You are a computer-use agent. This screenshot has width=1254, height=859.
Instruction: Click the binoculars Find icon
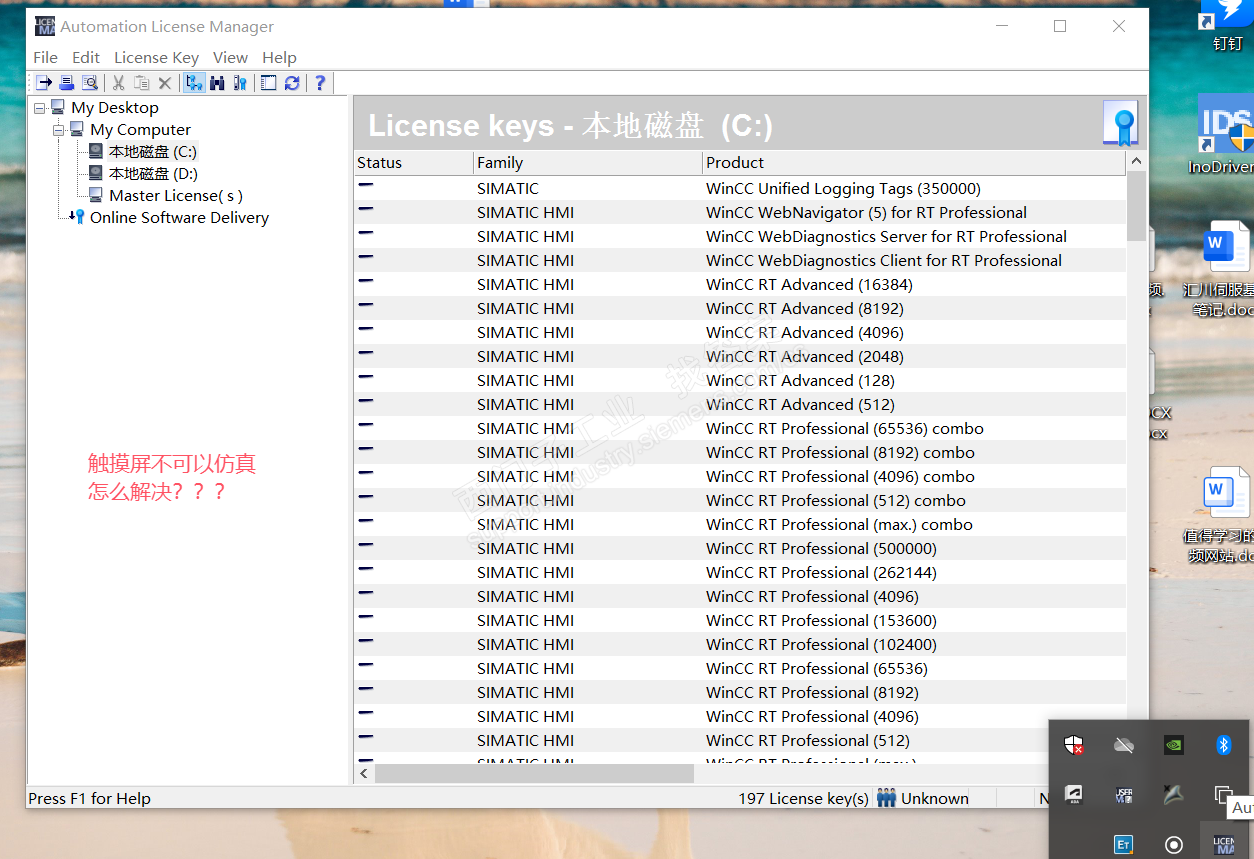coord(217,83)
